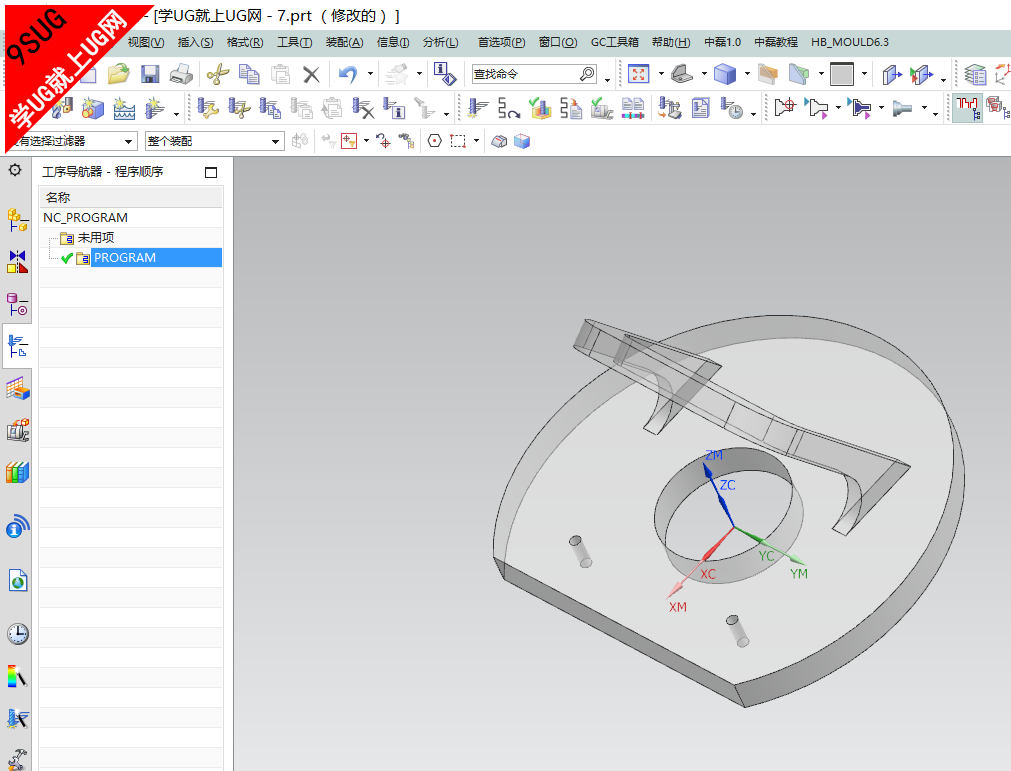This screenshot has height=771, width=1011.
Task: Expand the render style dropdown arrow
Action: pos(747,74)
